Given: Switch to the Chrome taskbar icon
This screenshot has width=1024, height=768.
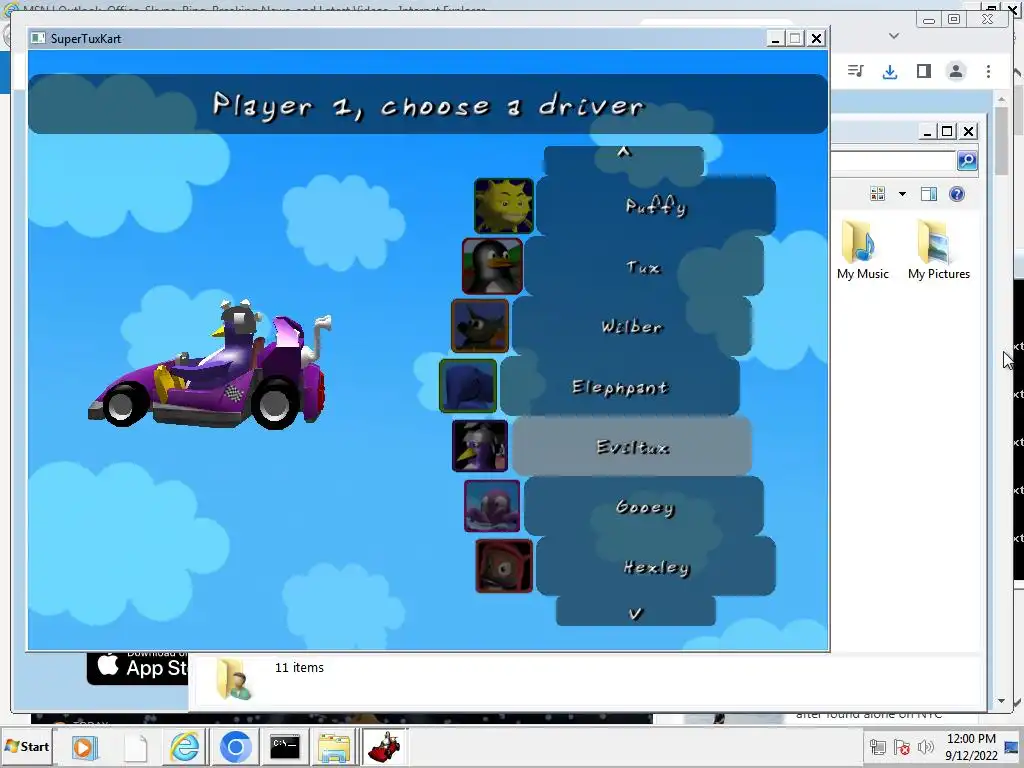Looking at the screenshot, I should pyautogui.click(x=235, y=747).
